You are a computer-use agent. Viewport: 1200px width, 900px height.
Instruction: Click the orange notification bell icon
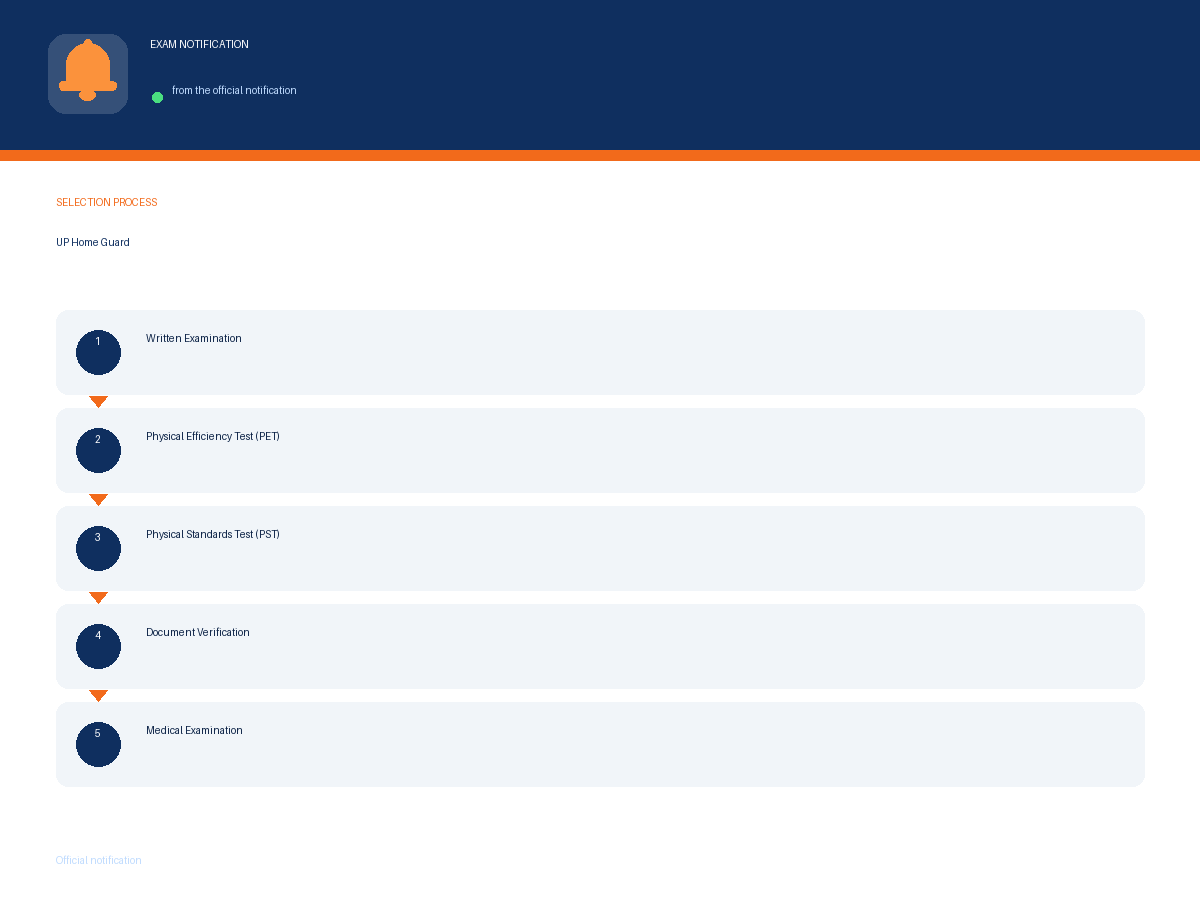coord(88,72)
